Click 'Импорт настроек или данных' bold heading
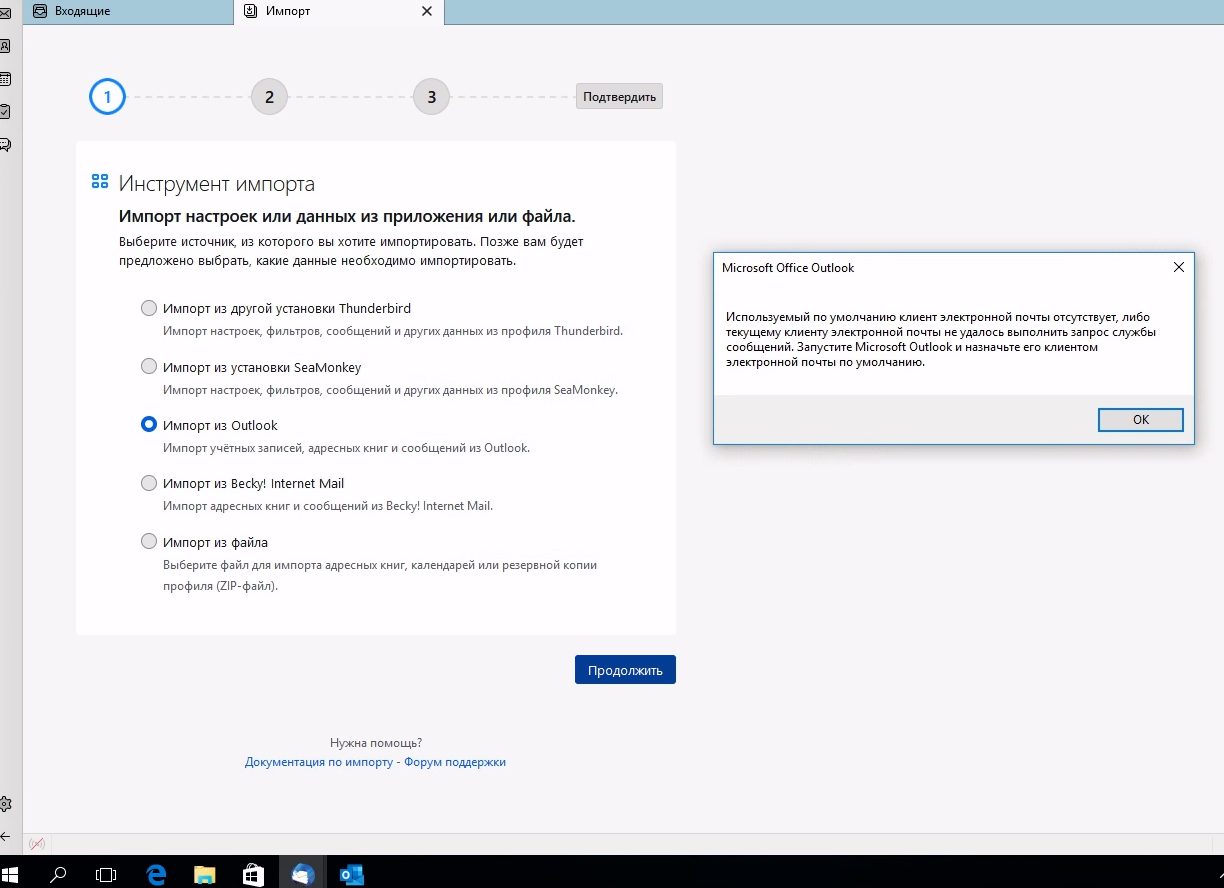 click(347, 216)
